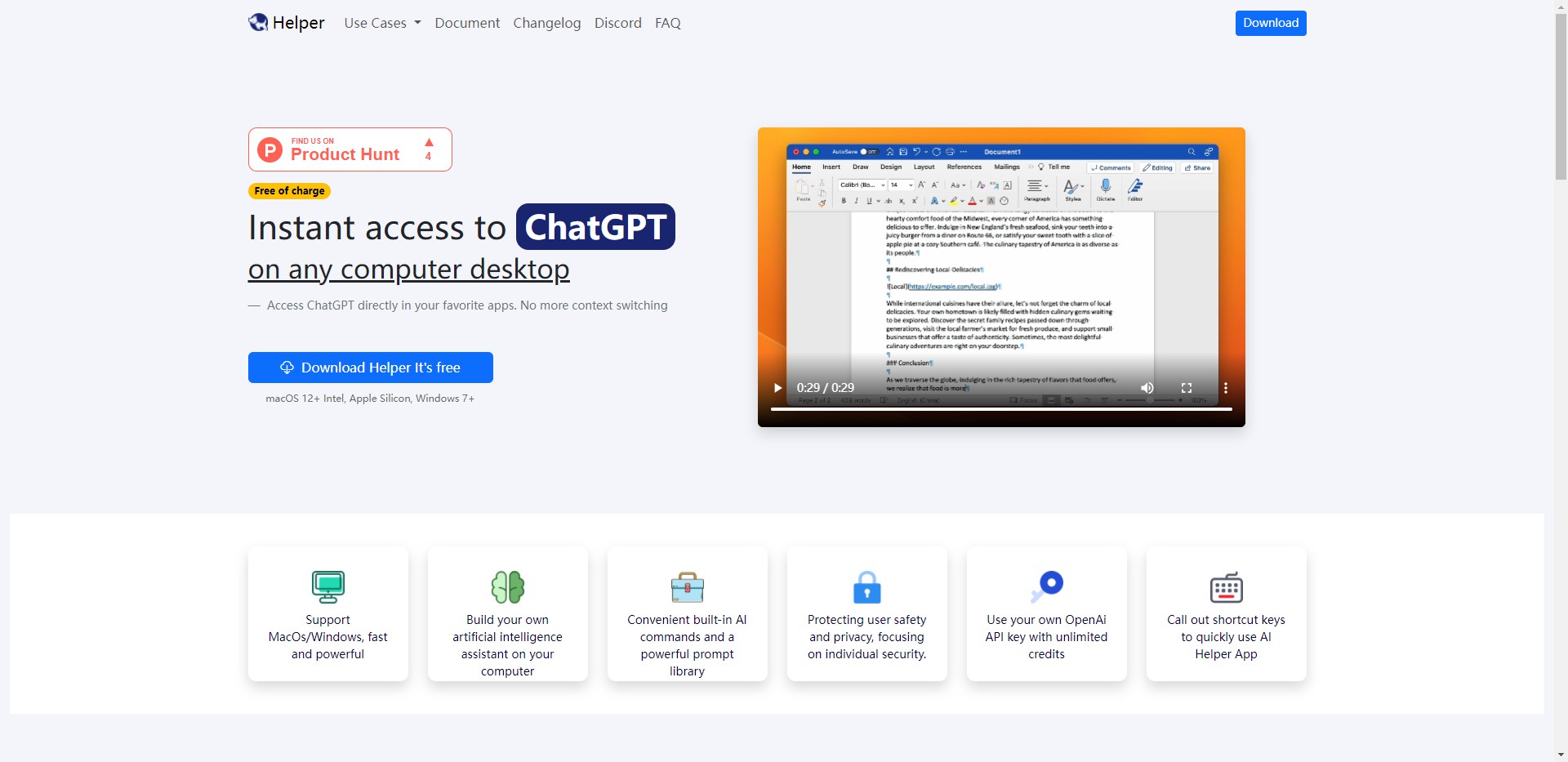1568x762 pixels.
Task: Open the Document nav link
Action: pos(467,23)
